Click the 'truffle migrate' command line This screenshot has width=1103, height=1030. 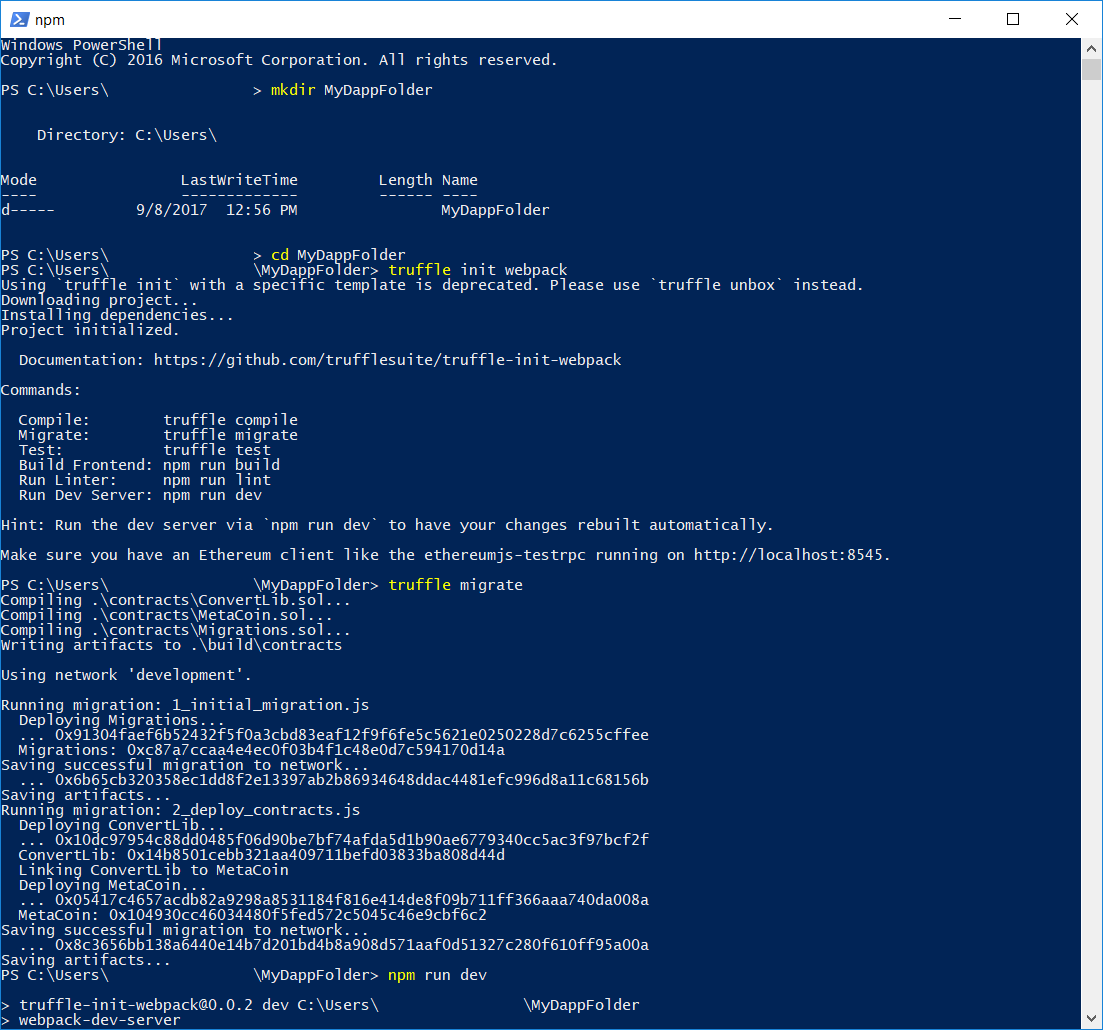[455, 585]
